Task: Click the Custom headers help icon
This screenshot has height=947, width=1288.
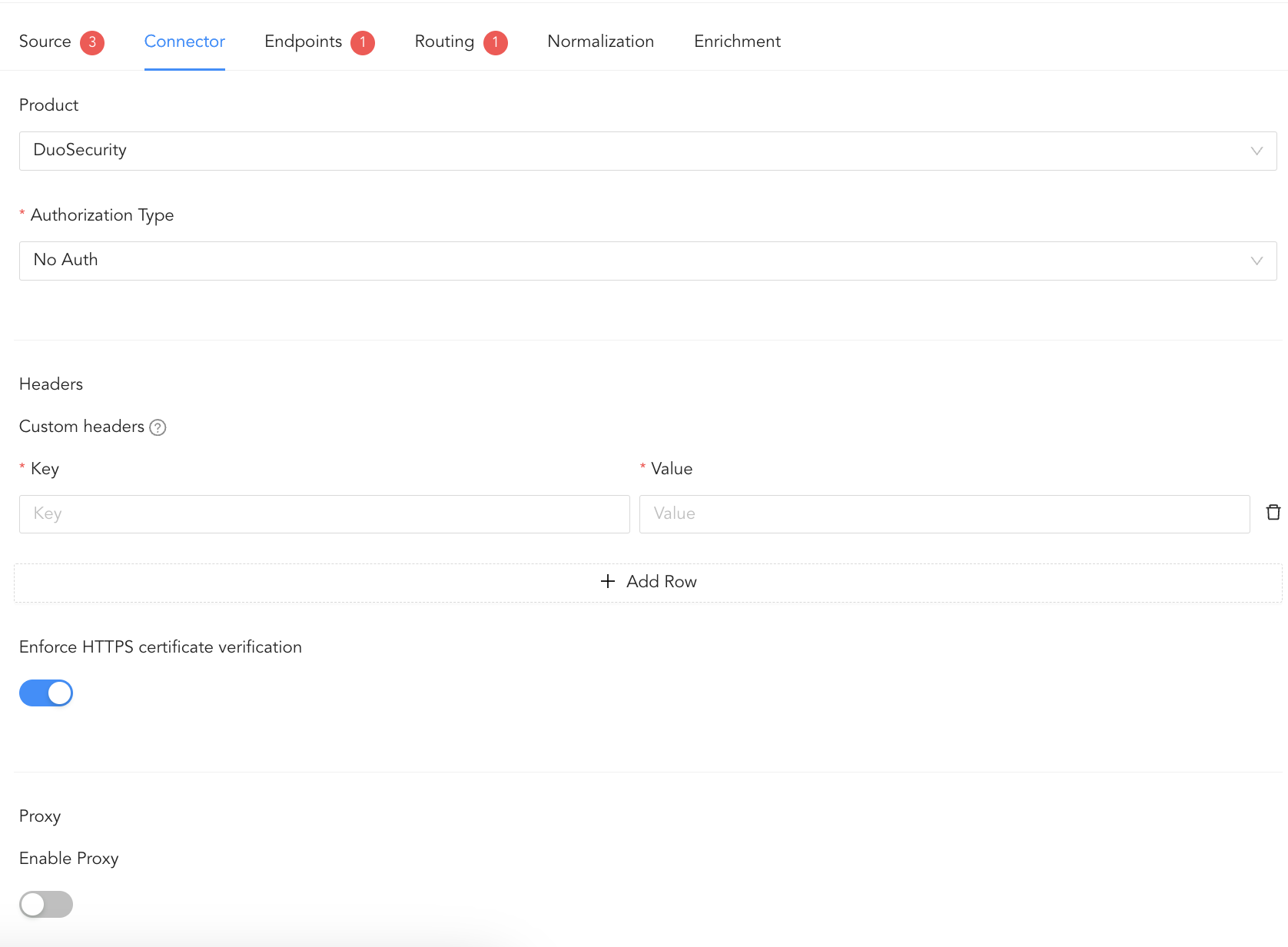Action: click(x=158, y=427)
